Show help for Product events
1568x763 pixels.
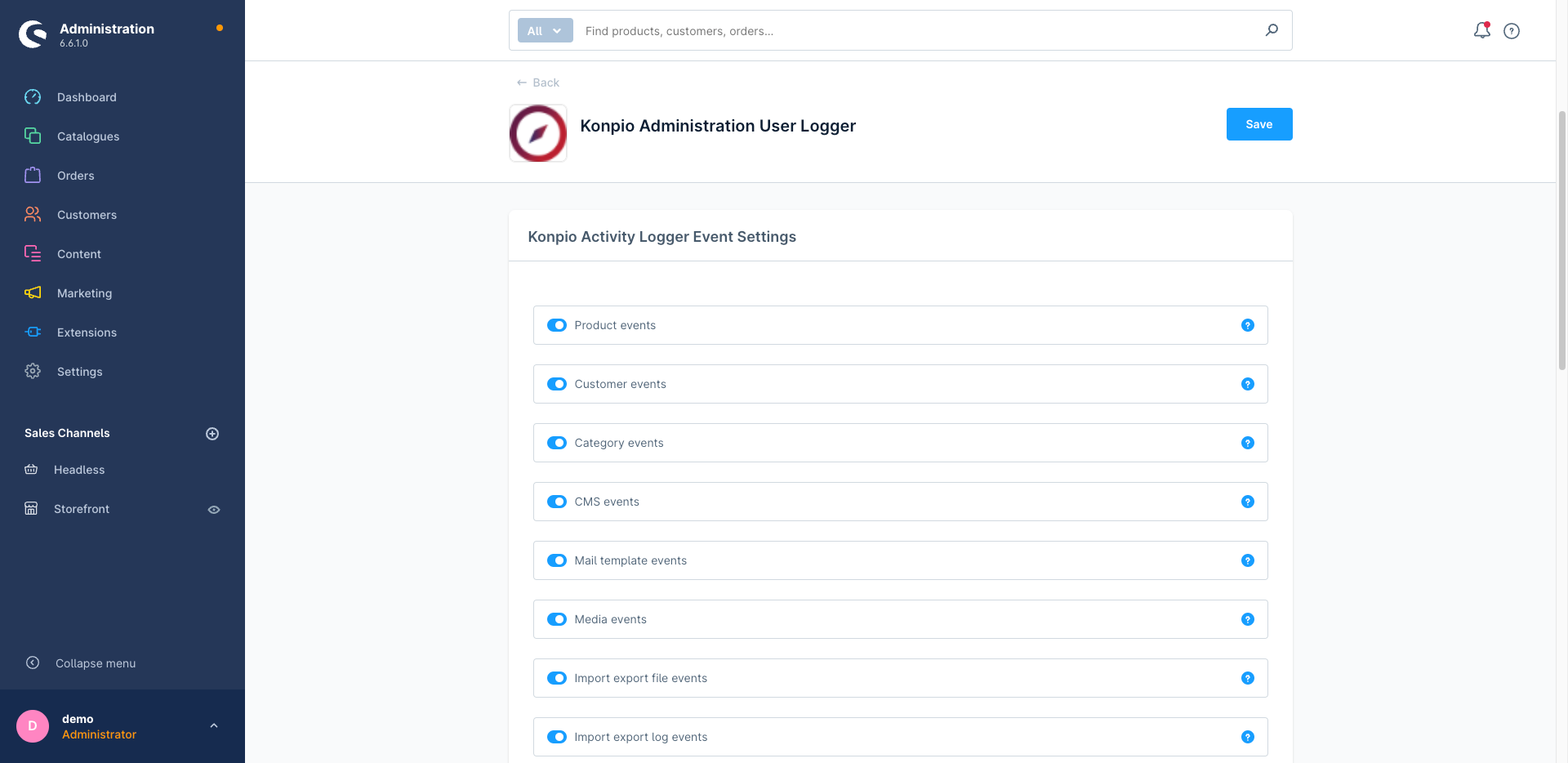pos(1248,325)
